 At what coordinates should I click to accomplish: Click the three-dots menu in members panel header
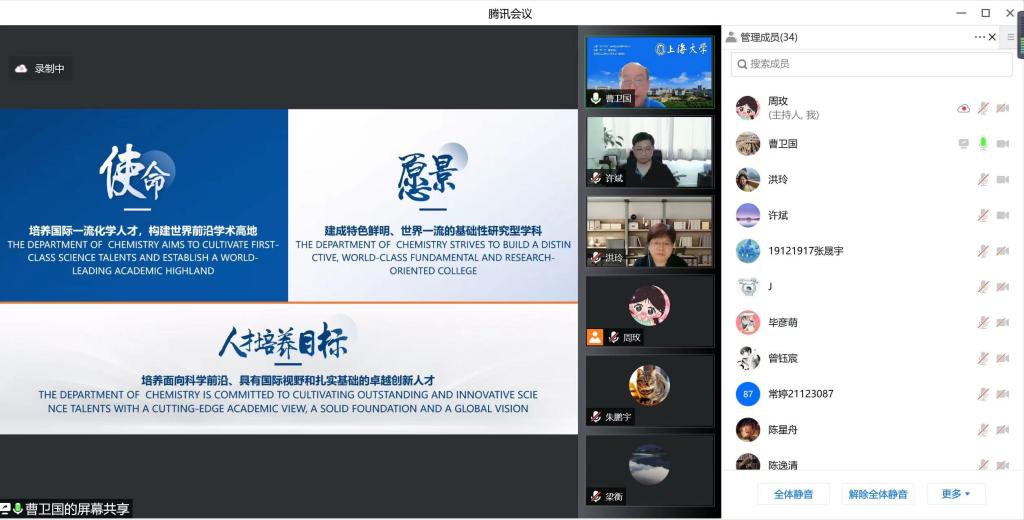click(980, 37)
